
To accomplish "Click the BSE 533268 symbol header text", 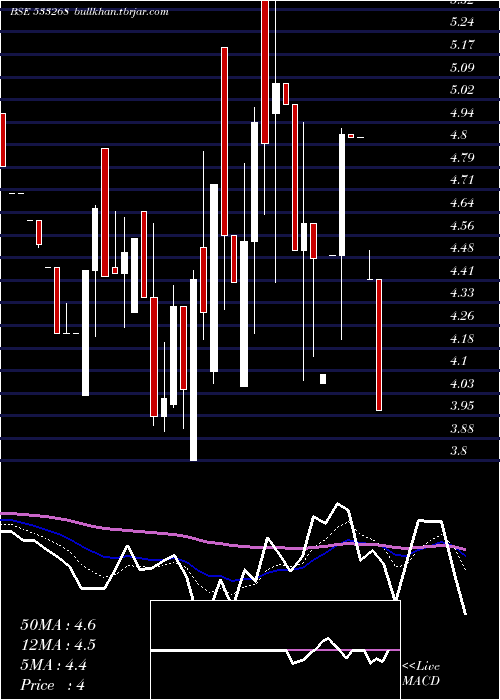I will [39, 12].
